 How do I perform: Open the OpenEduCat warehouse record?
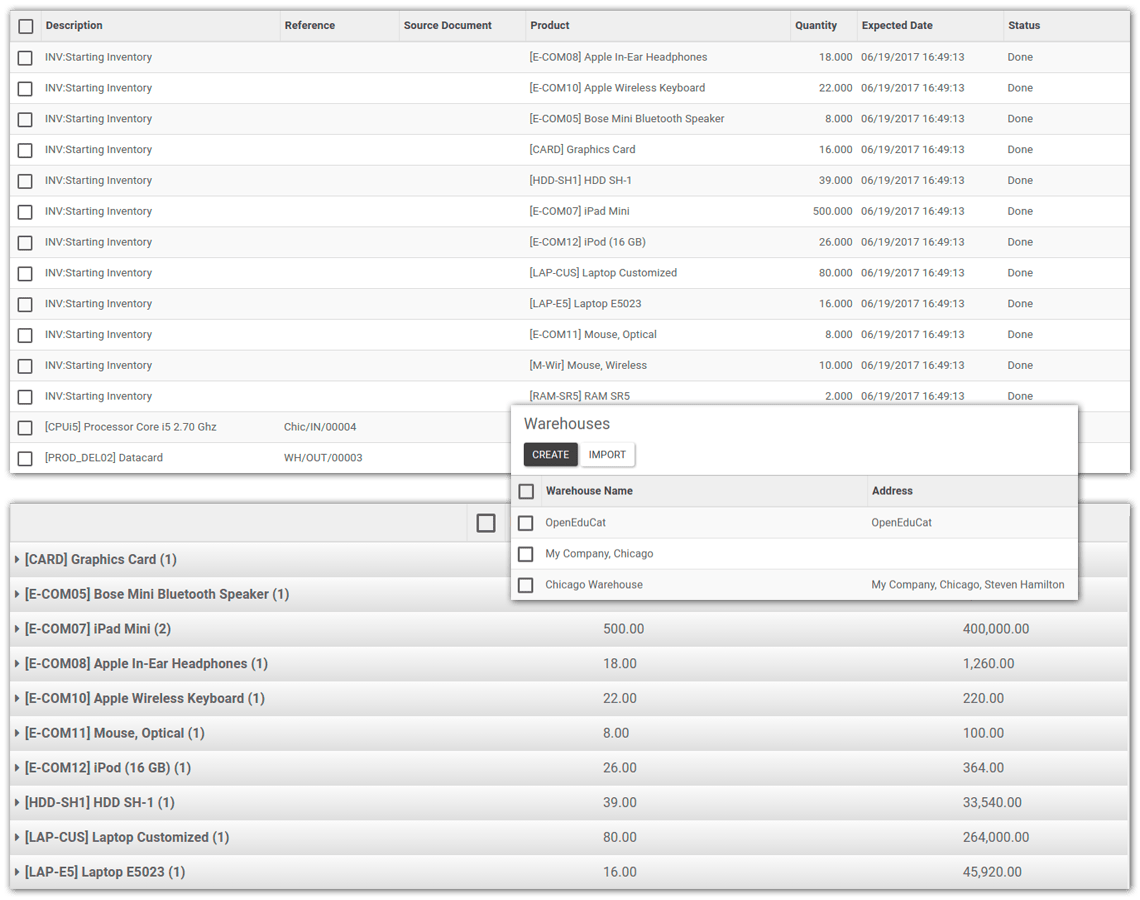pyautogui.click(x=574, y=522)
